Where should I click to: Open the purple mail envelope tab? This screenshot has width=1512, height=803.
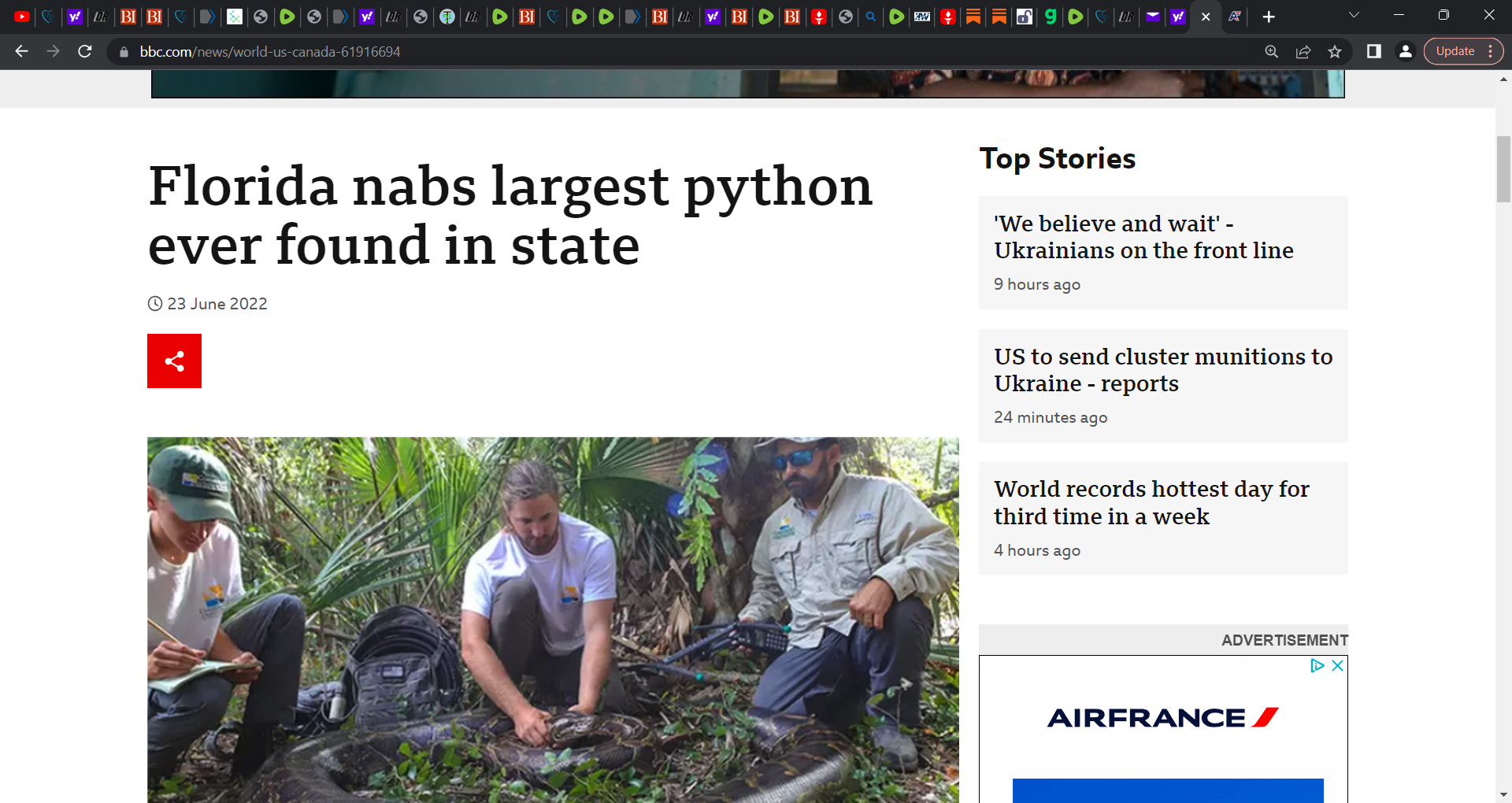(1153, 17)
